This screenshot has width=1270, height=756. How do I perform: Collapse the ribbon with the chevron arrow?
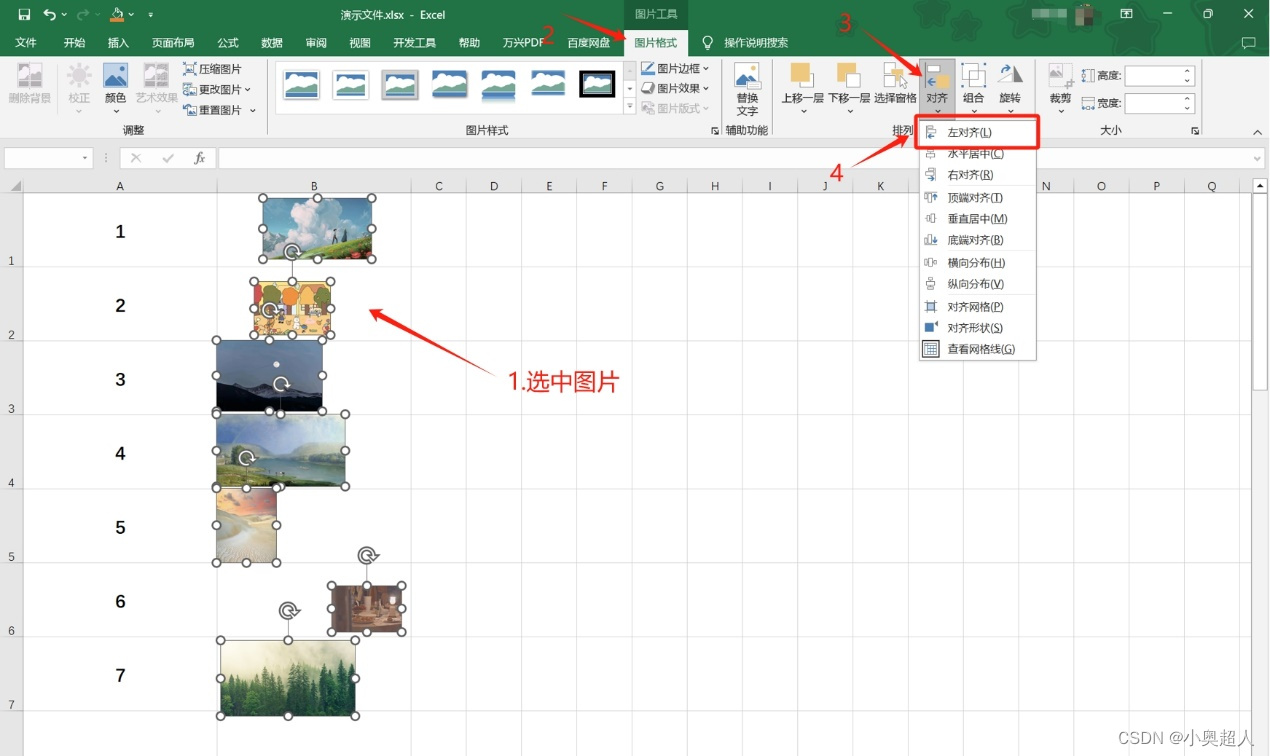pyautogui.click(x=1256, y=131)
